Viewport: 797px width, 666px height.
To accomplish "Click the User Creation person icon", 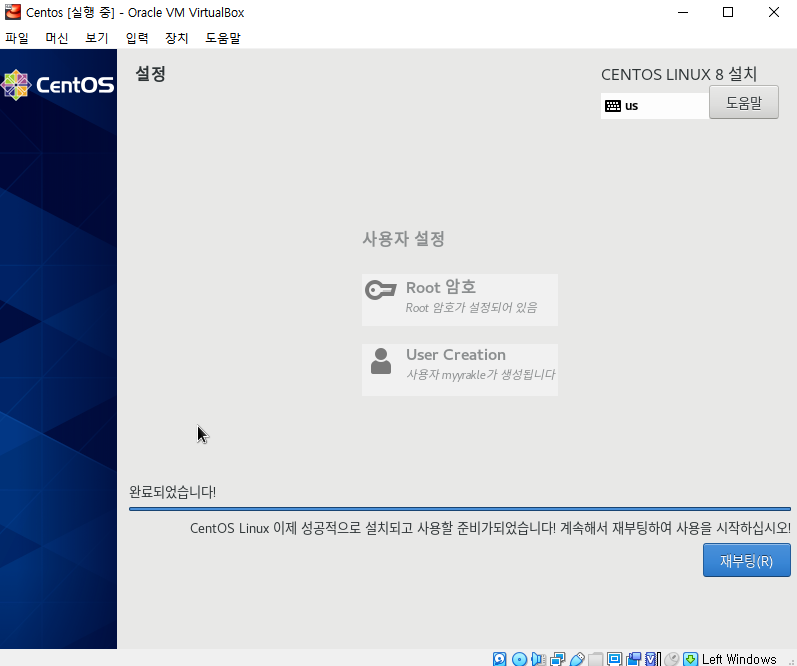I will click(x=381, y=361).
